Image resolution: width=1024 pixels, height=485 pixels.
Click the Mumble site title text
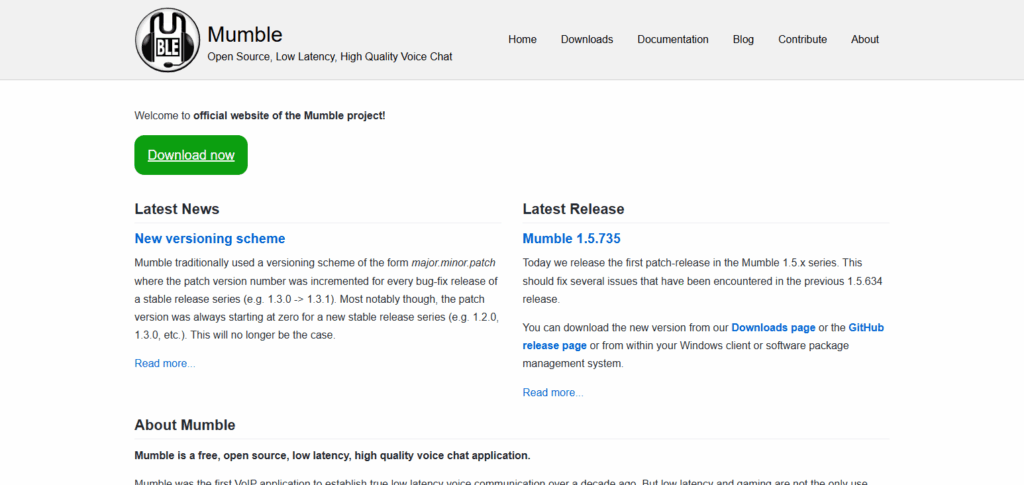coord(244,34)
